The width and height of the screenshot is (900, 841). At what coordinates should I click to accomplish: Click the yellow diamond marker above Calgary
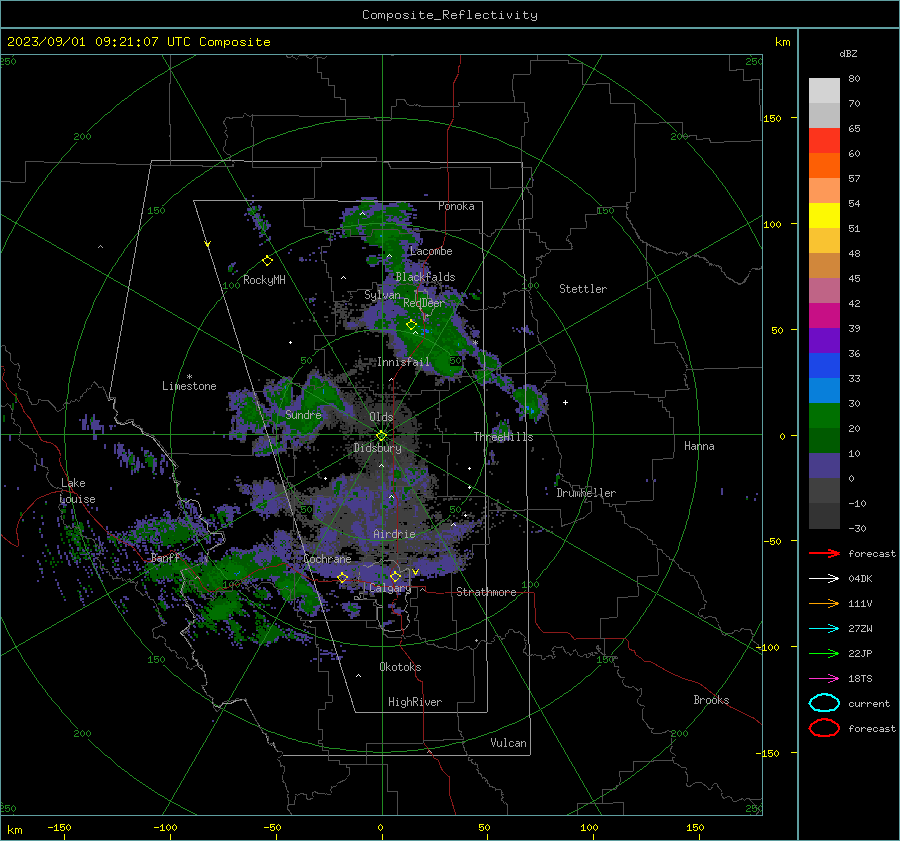coord(395,576)
